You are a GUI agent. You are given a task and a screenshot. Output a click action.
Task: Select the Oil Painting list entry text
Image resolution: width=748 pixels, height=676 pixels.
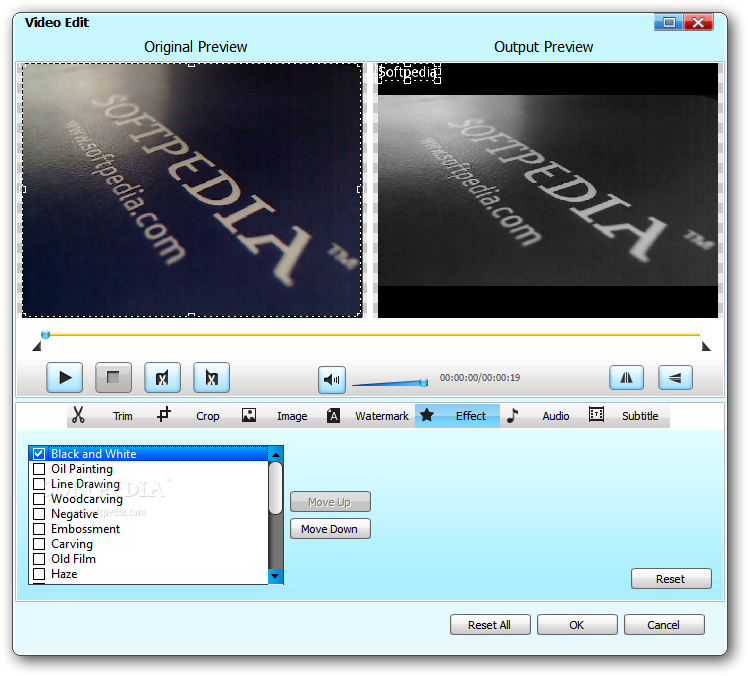(82, 469)
